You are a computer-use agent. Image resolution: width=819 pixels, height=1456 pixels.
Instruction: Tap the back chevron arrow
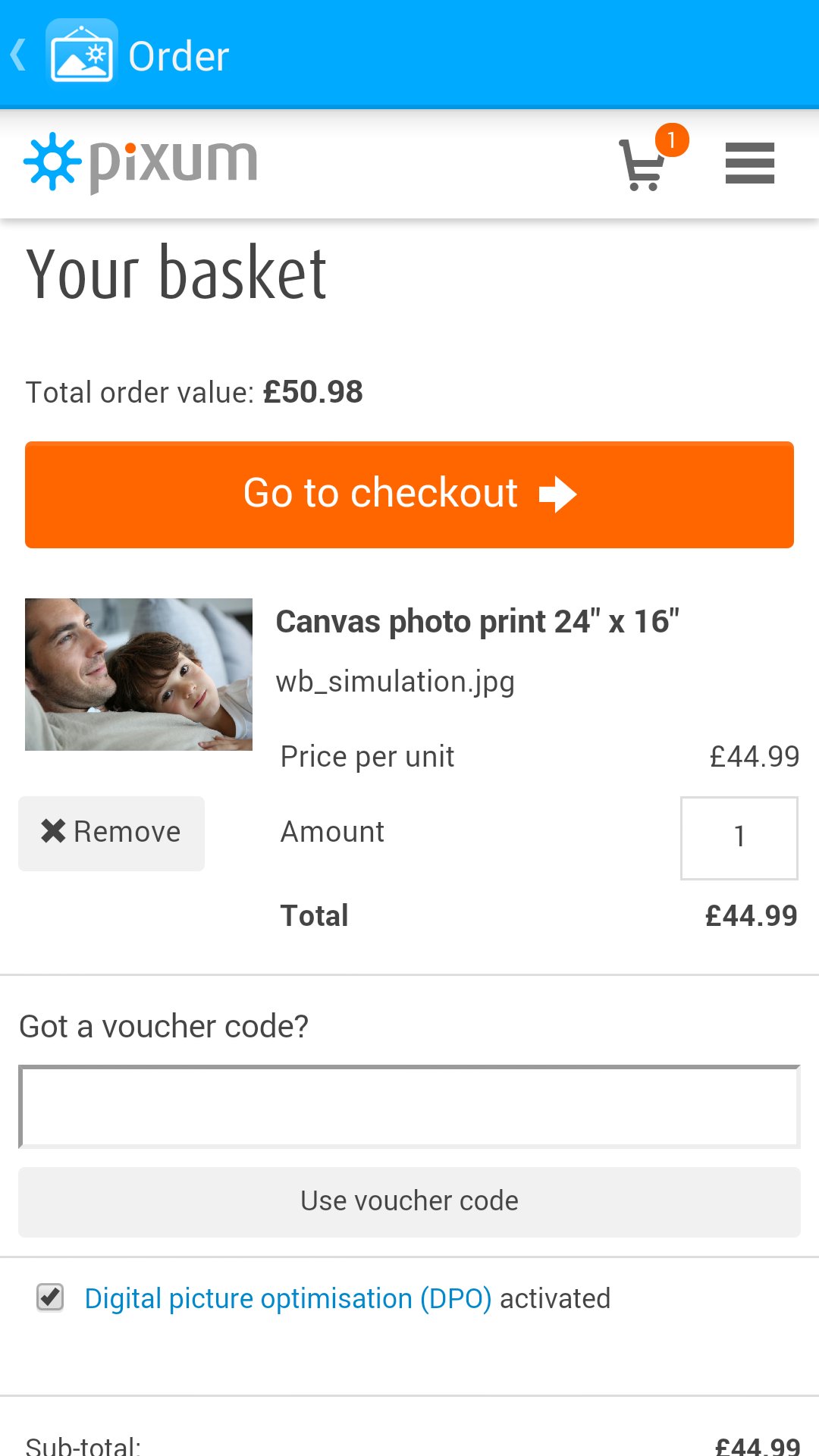[x=19, y=55]
